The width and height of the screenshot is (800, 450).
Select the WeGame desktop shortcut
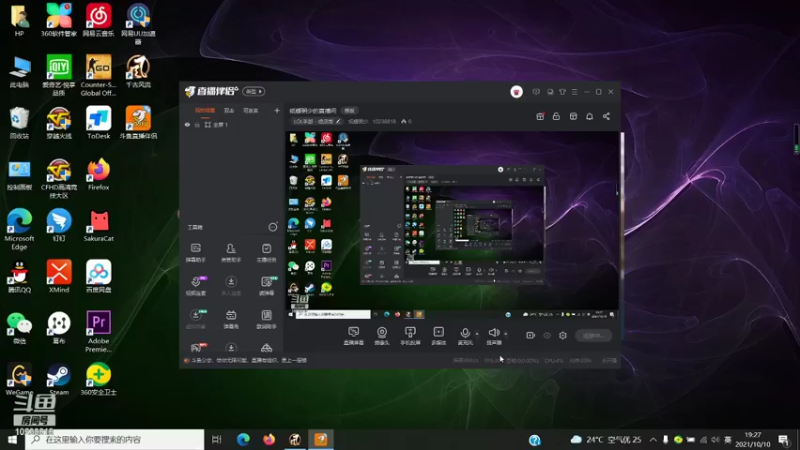click(x=19, y=379)
